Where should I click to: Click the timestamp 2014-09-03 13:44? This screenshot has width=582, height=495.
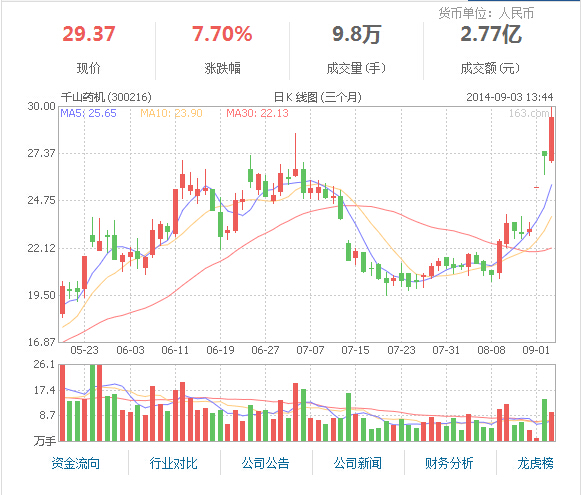510,97
